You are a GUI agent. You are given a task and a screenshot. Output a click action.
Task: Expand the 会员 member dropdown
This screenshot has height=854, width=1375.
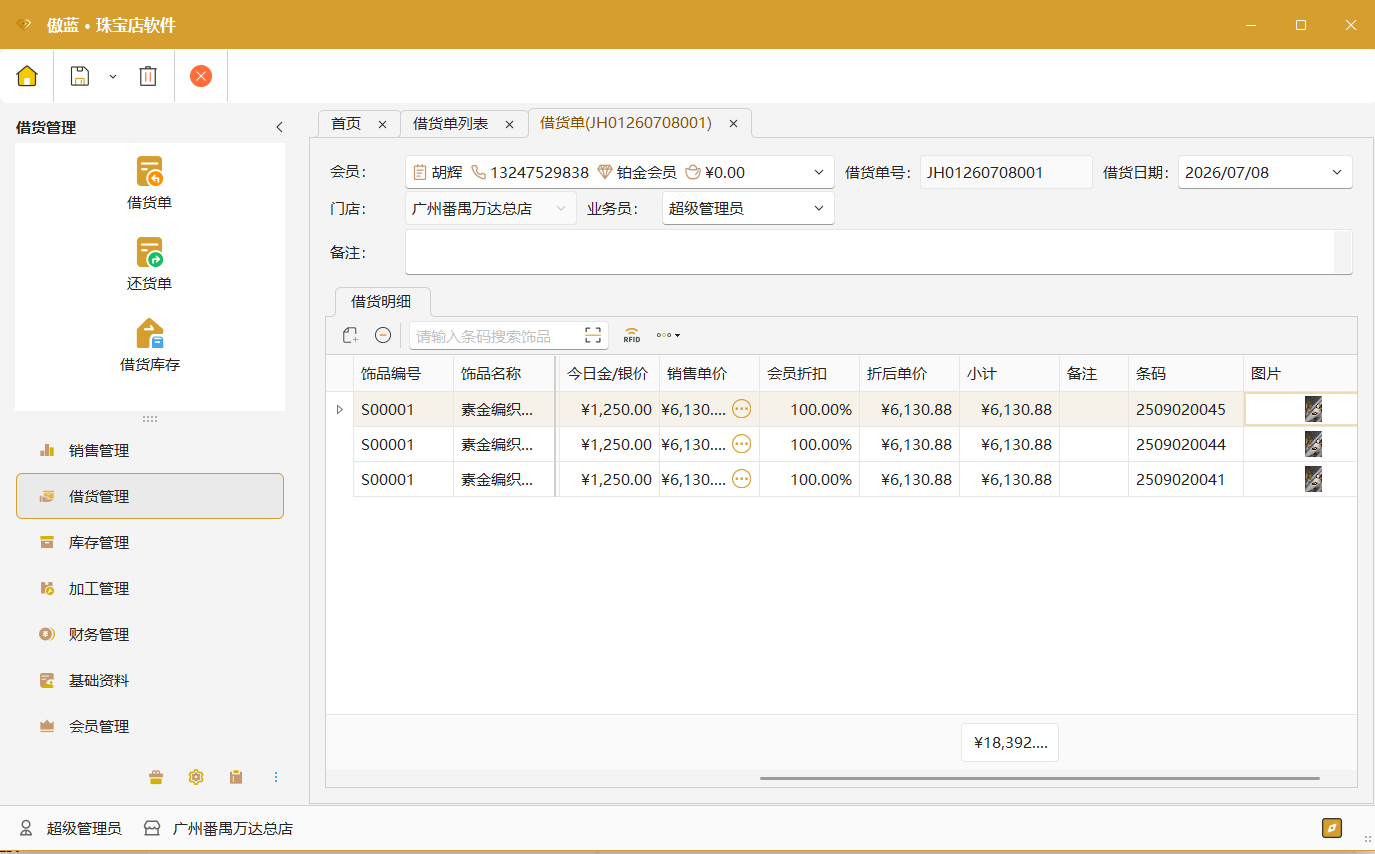tap(819, 172)
